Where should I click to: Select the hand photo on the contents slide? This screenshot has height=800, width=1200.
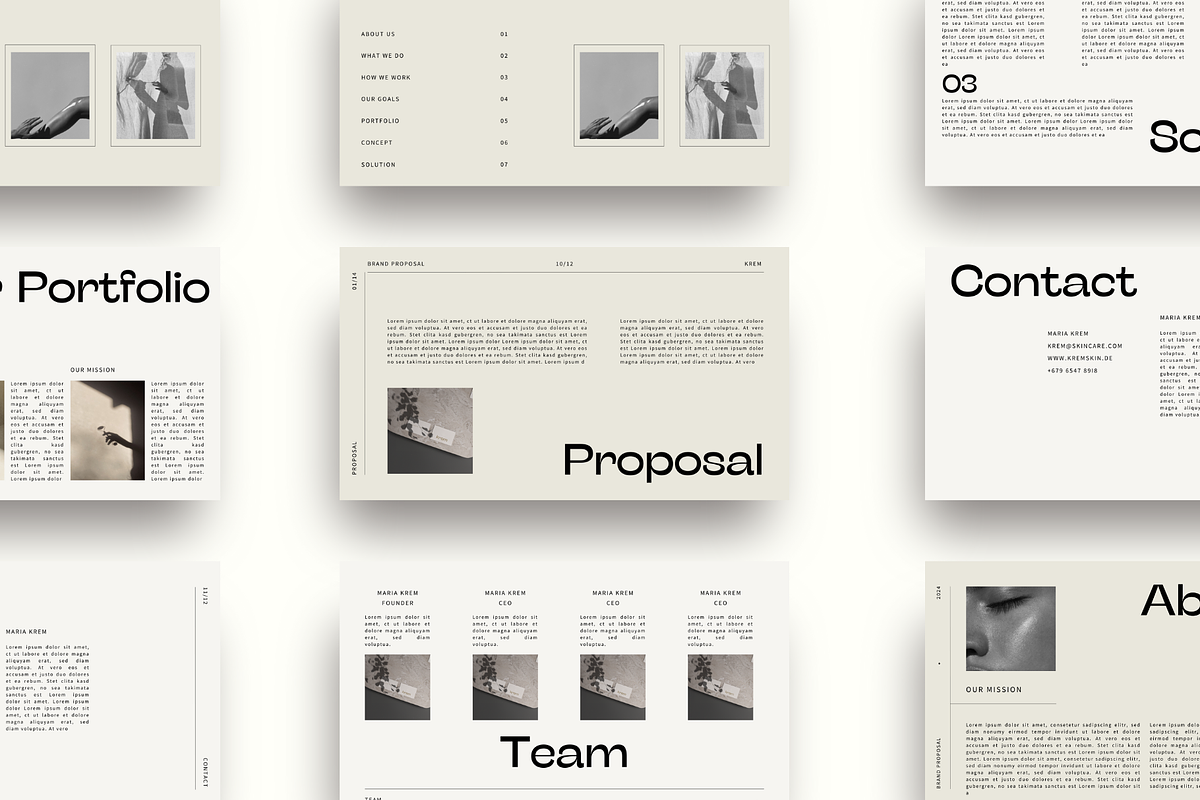(619, 96)
